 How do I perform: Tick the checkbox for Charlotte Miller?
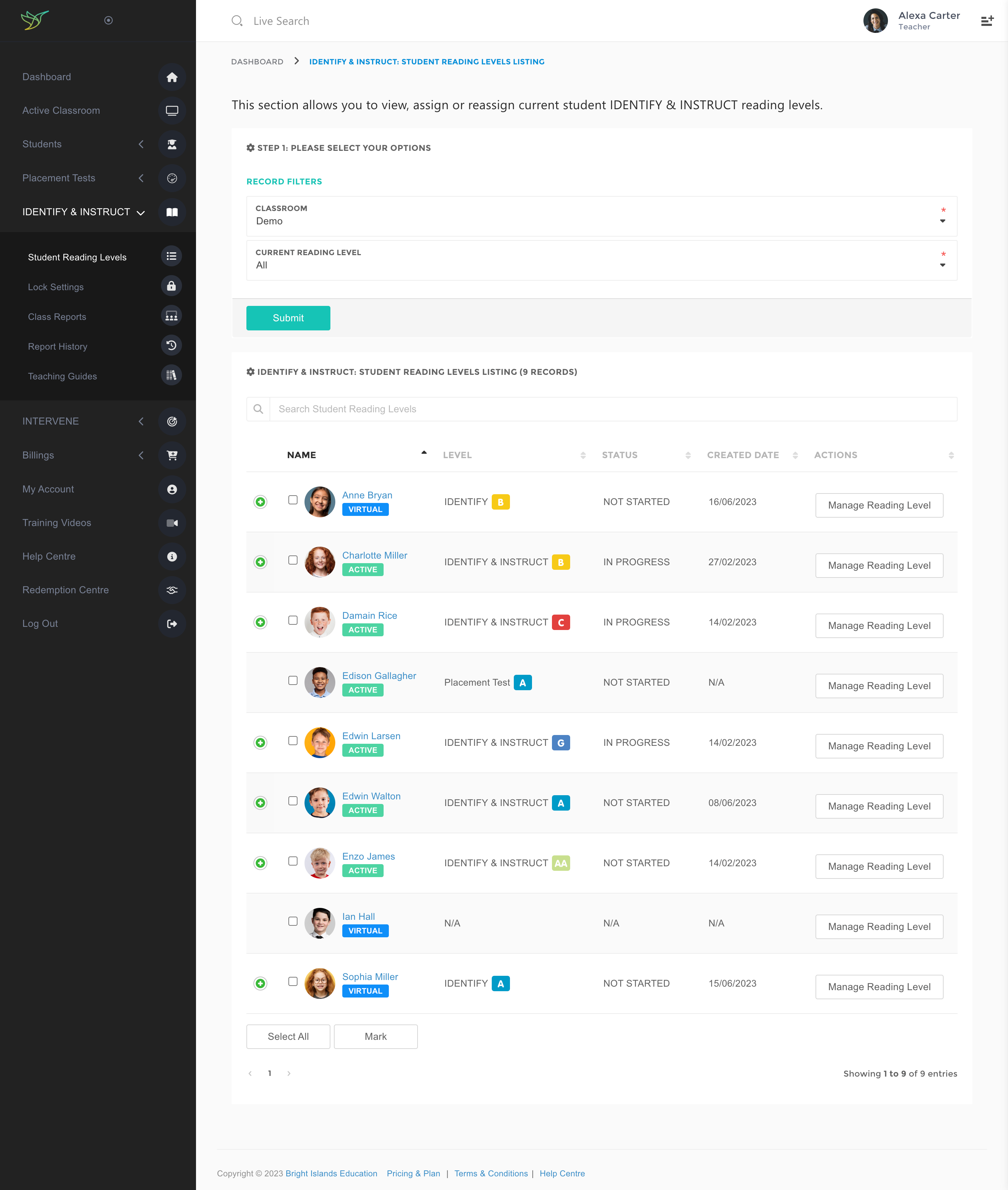[x=293, y=560]
